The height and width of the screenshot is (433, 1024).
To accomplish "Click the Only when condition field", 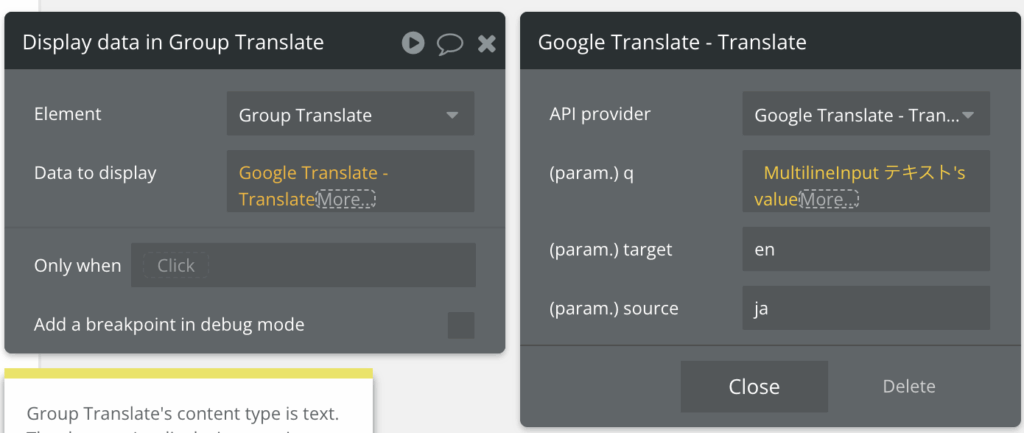I will (304, 265).
